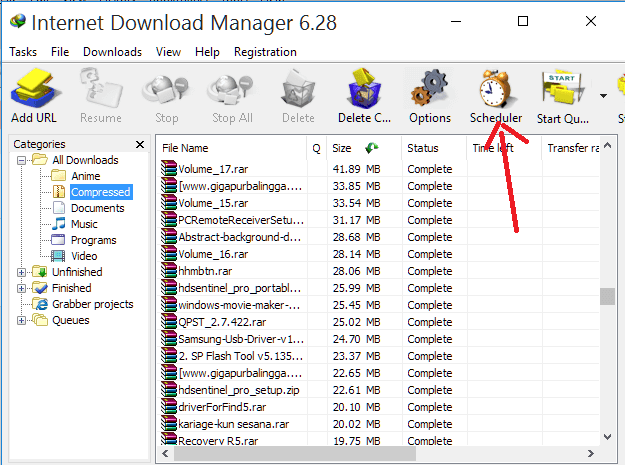Expand the Unfinished tree node
The height and width of the screenshot is (465, 625).
(x=22, y=273)
